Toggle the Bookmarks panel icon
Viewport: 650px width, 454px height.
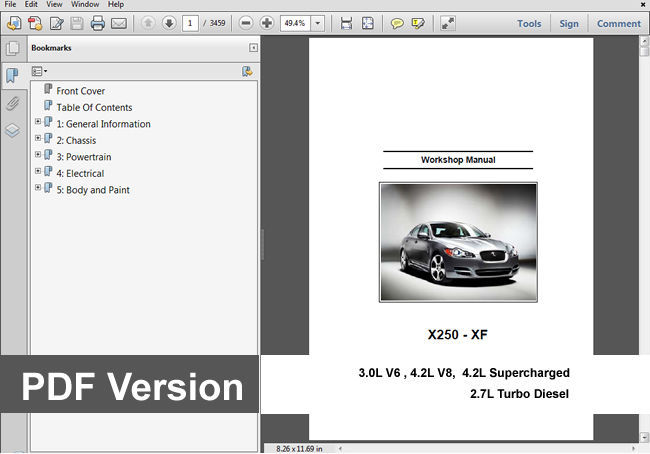tap(13, 75)
